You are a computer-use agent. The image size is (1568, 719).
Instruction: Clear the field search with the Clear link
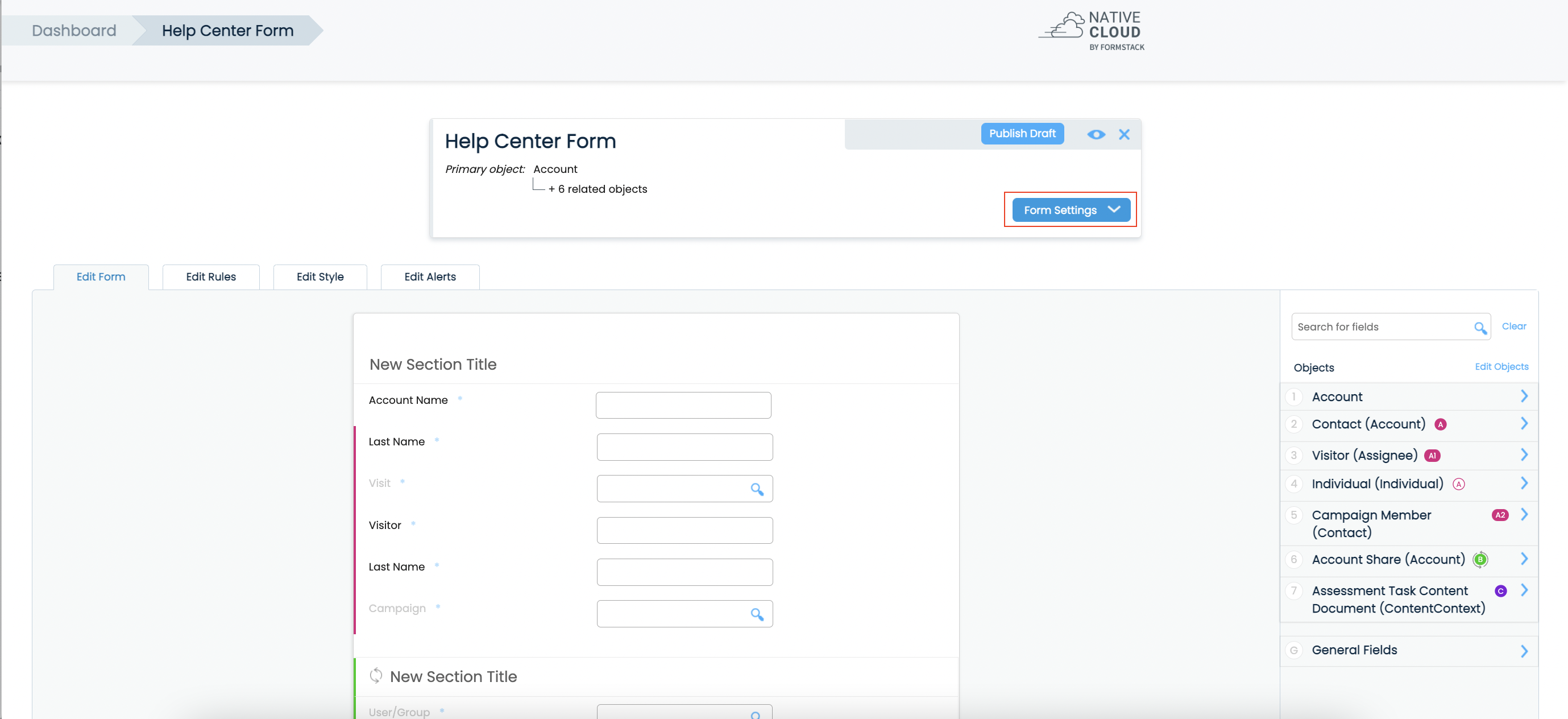(x=1515, y=326)
